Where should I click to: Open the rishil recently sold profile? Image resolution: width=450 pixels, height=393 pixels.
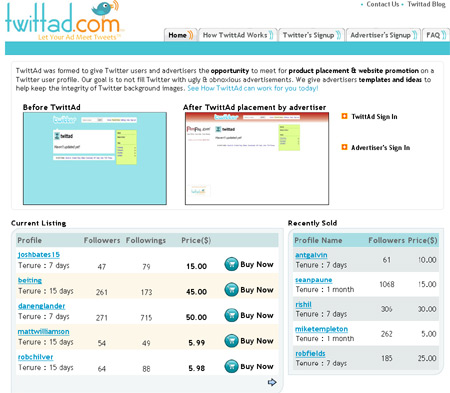pos(303,304)
